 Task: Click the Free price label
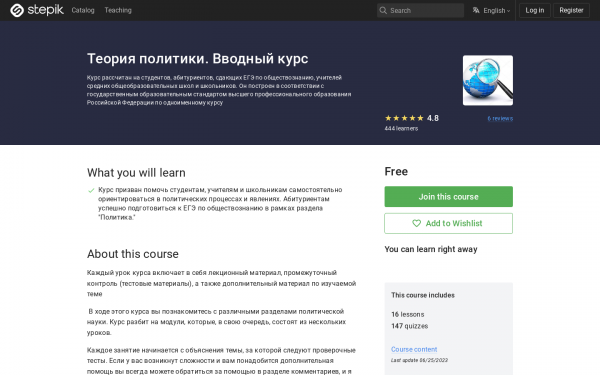tap(396, 171)
